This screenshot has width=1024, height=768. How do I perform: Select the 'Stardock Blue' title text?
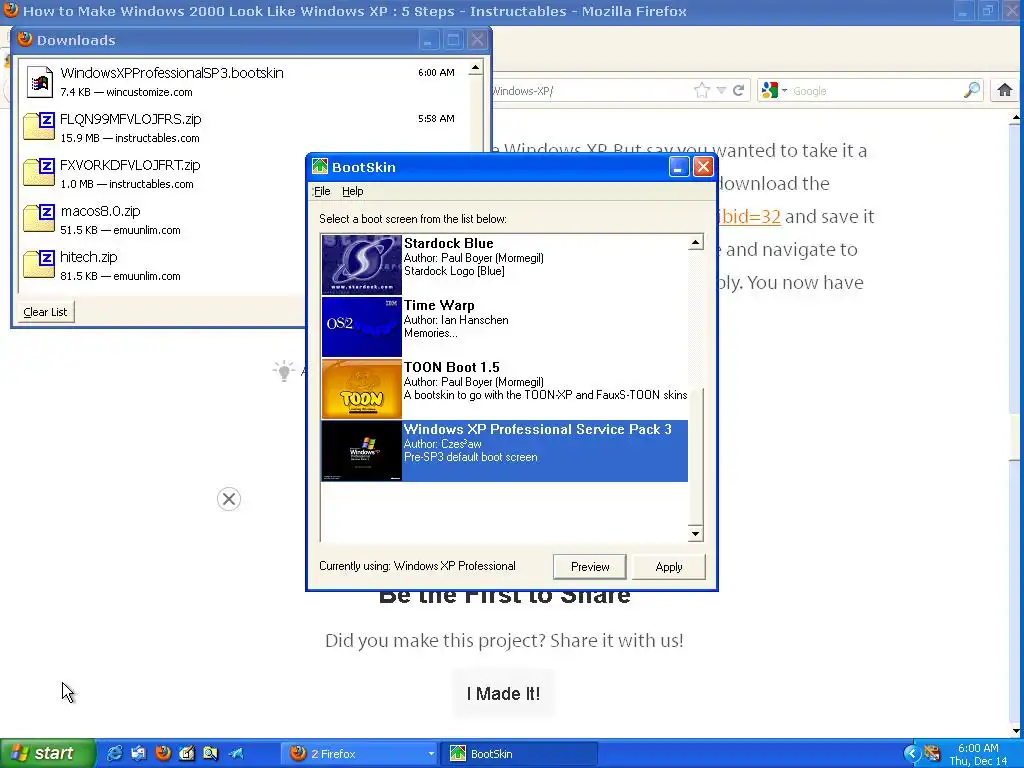[x=449, y=244]
